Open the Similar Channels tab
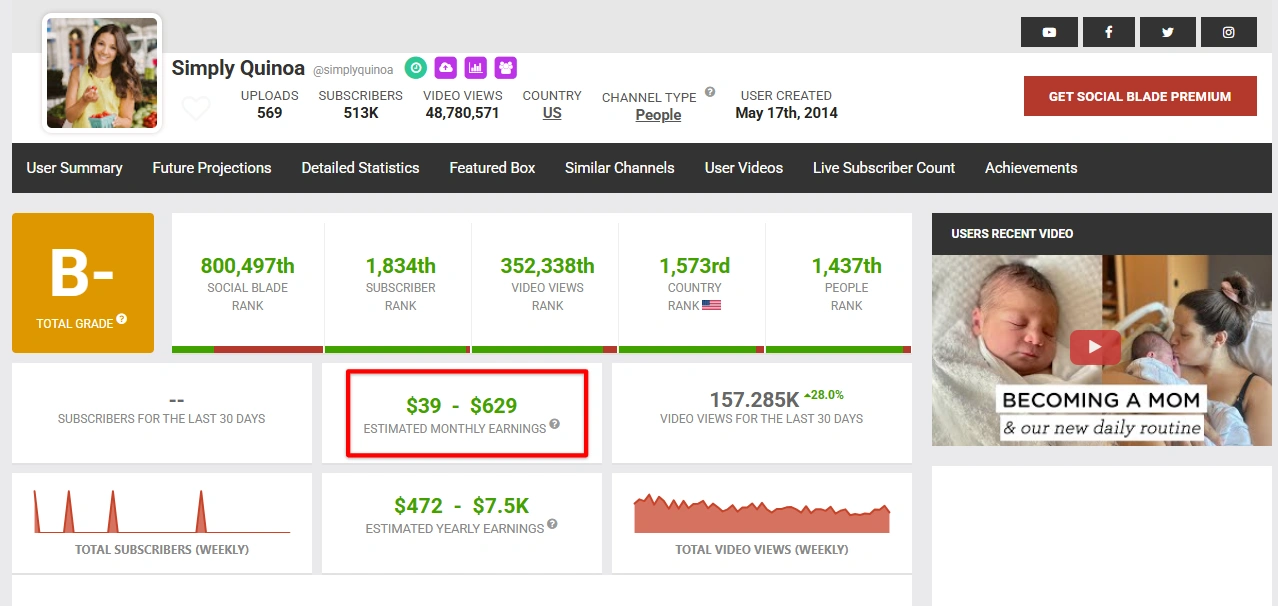Viewport: 1278px width, 606px height. point(620,168)
